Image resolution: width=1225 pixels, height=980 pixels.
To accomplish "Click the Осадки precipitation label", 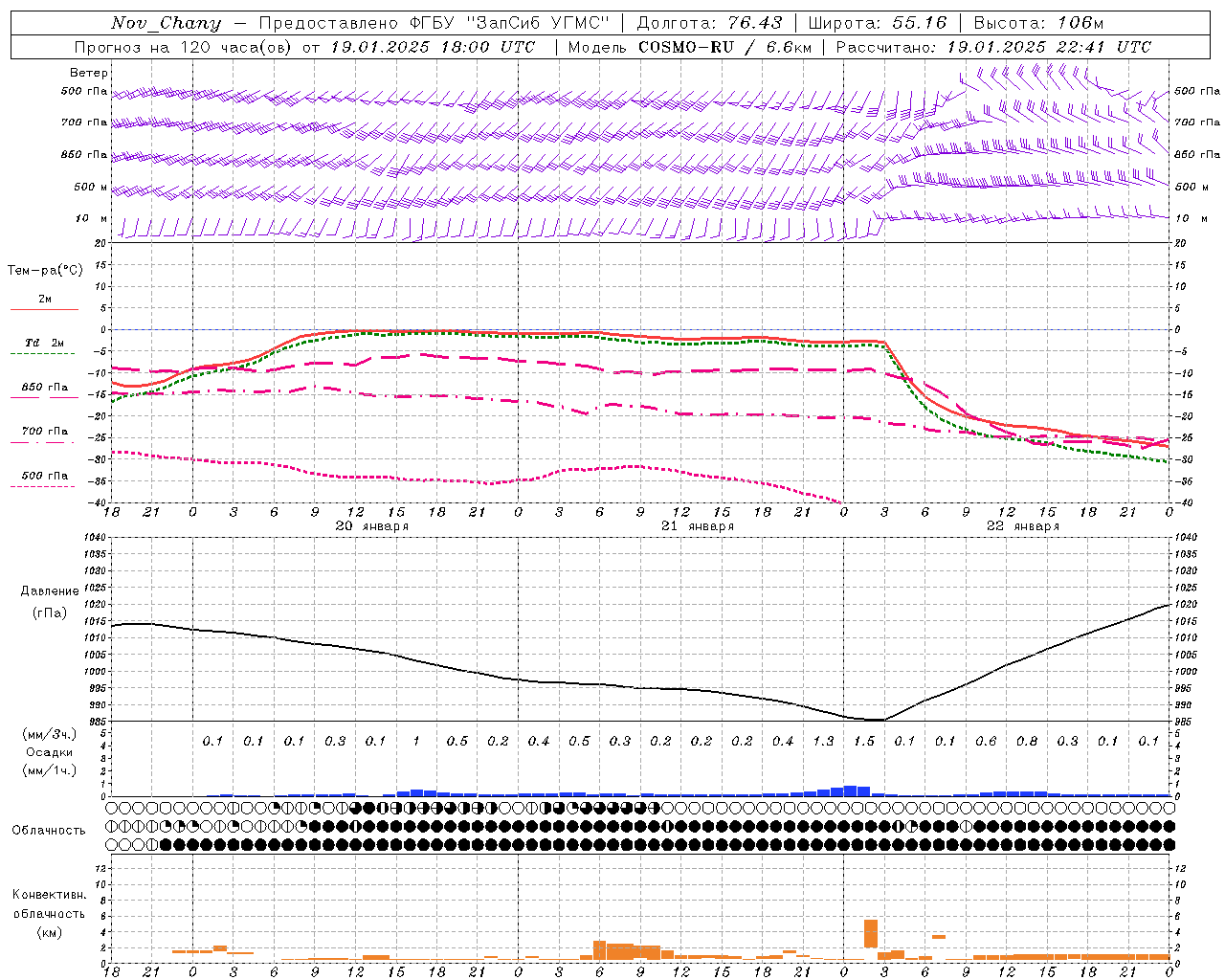I will [50, 752].
